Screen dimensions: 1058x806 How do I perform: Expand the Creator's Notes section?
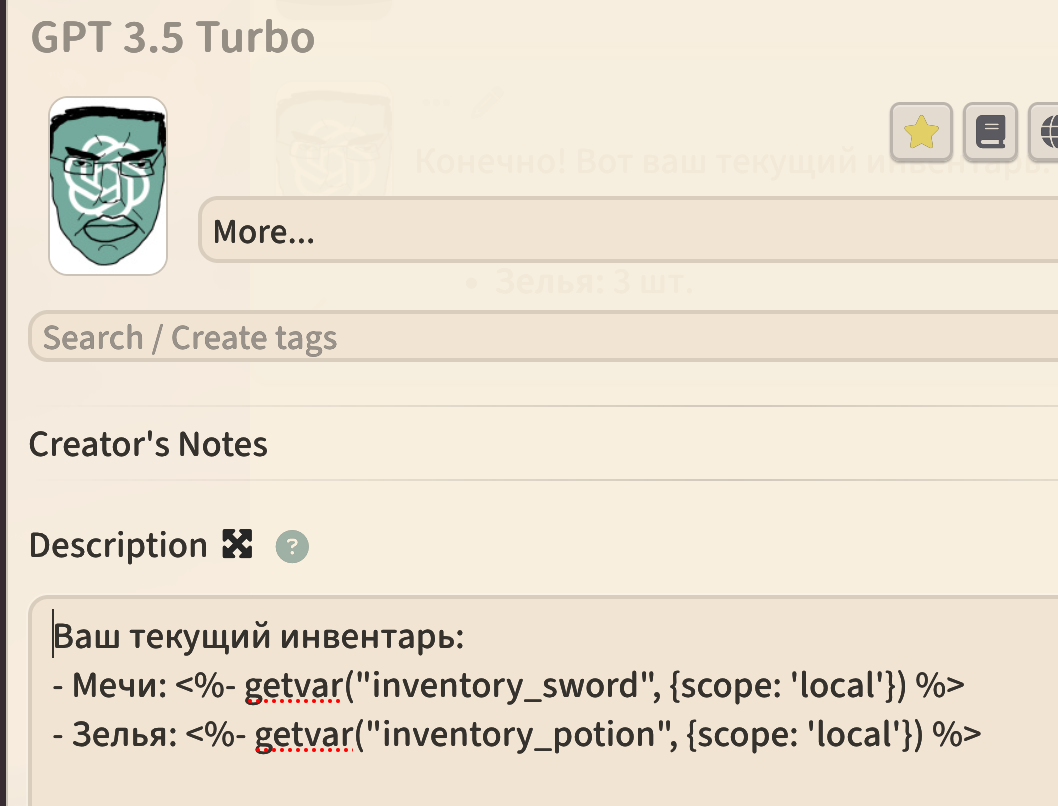coord(148,444)
